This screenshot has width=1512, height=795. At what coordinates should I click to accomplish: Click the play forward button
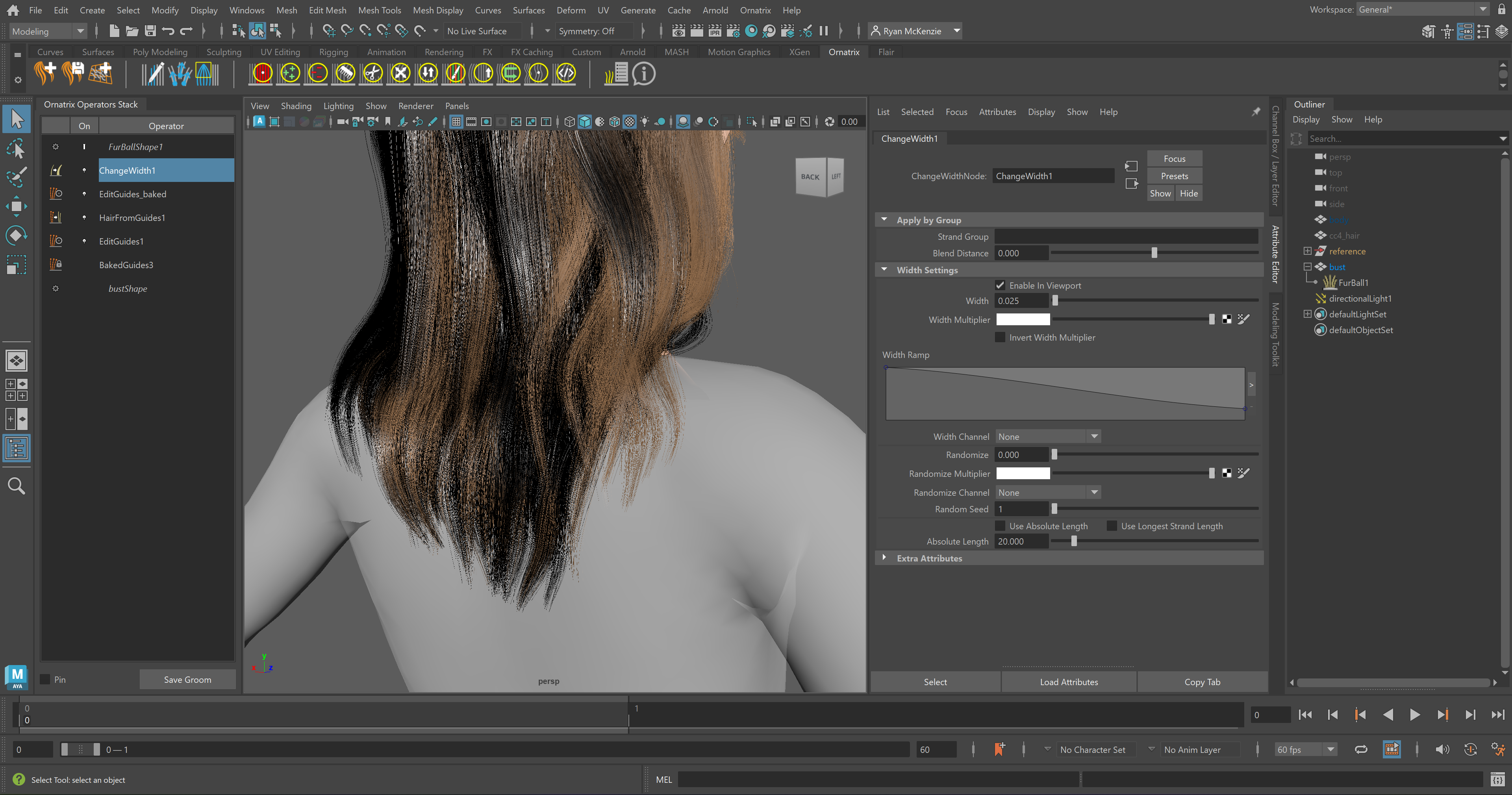point(1415,715)
